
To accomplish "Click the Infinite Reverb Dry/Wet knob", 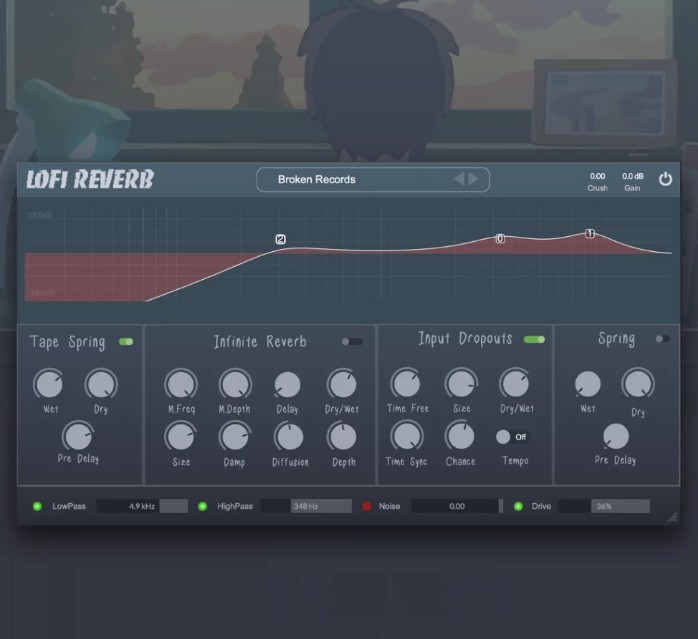I will 342,384.
